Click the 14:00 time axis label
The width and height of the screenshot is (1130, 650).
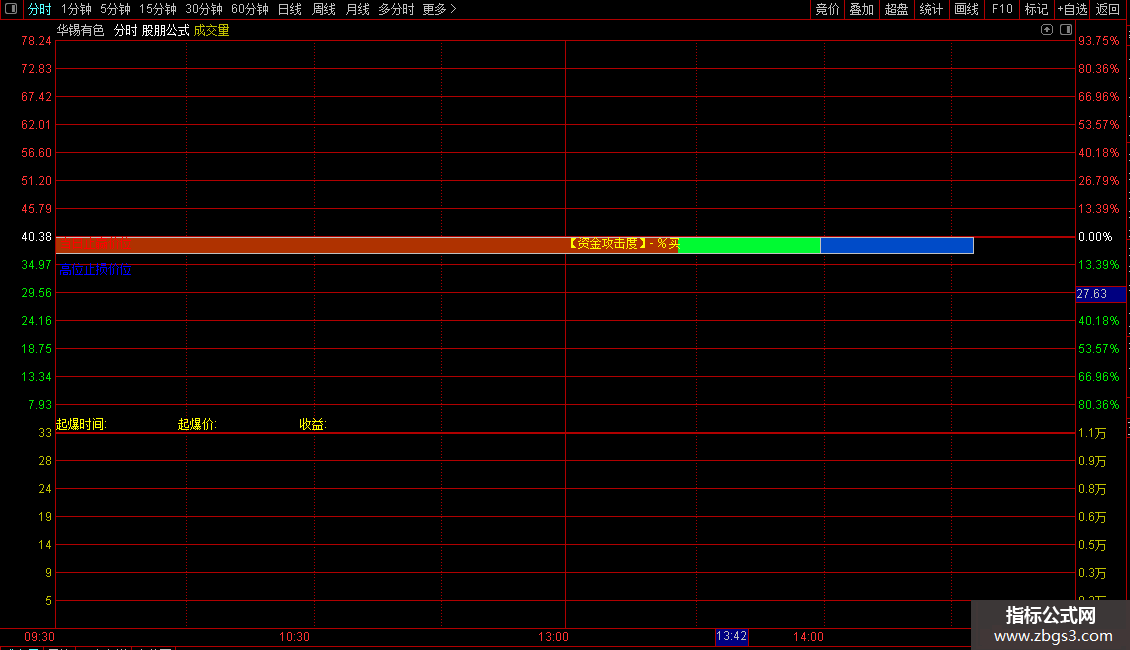coord(809,637)
